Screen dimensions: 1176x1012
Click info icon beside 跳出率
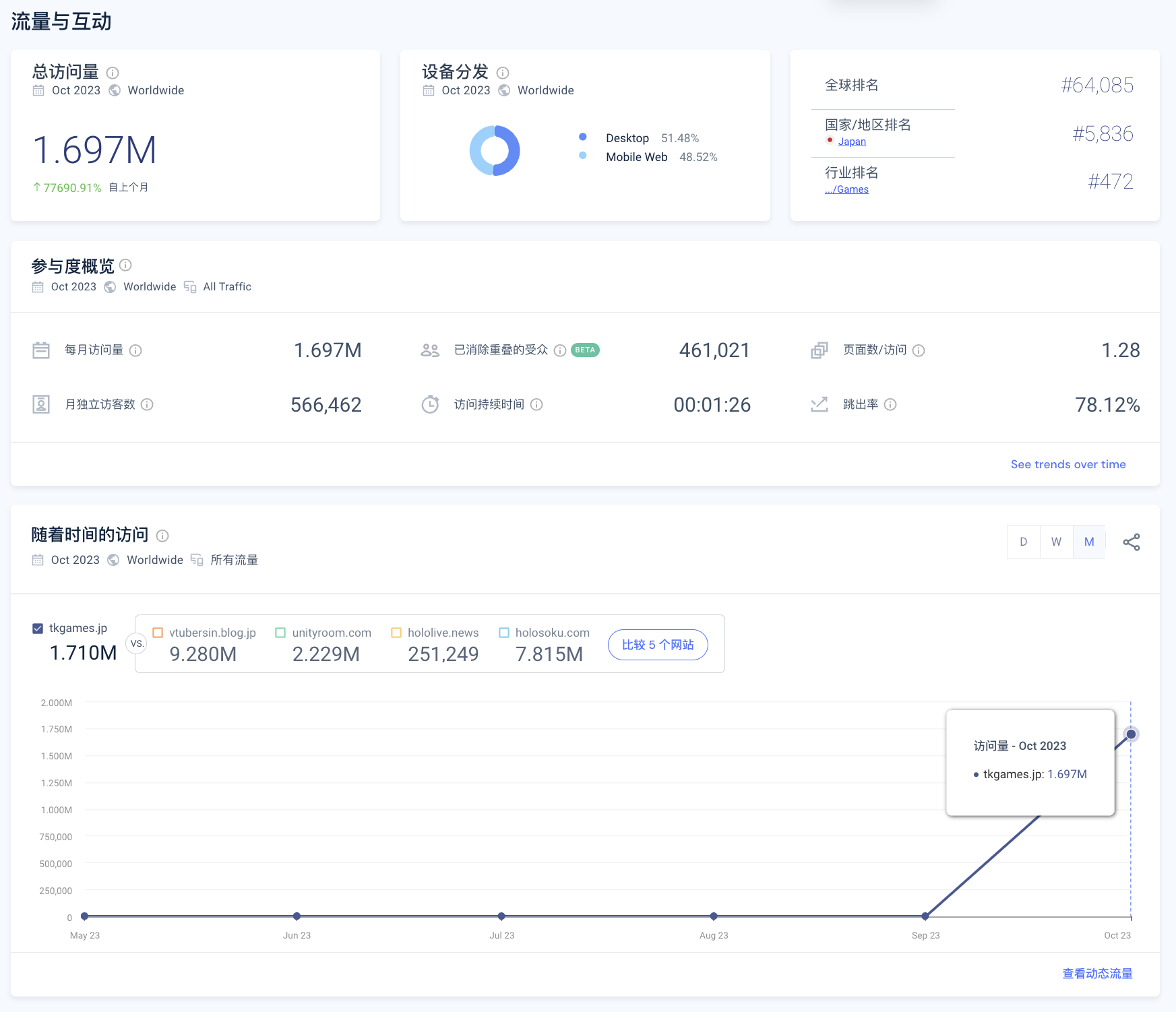coord(890,404)
